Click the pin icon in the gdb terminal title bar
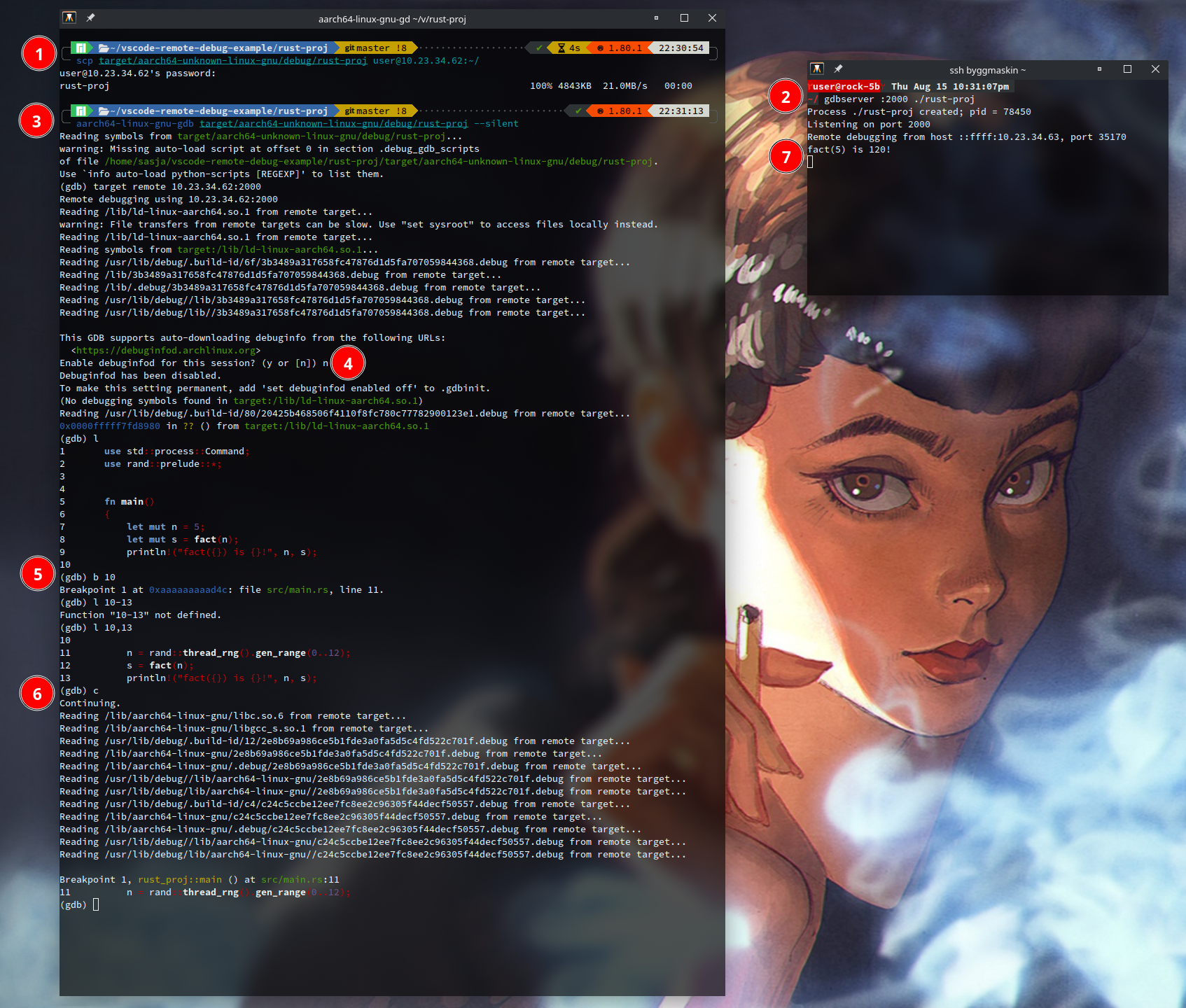This screenshot has width=1186, height=1008. [x=90, y=17]
